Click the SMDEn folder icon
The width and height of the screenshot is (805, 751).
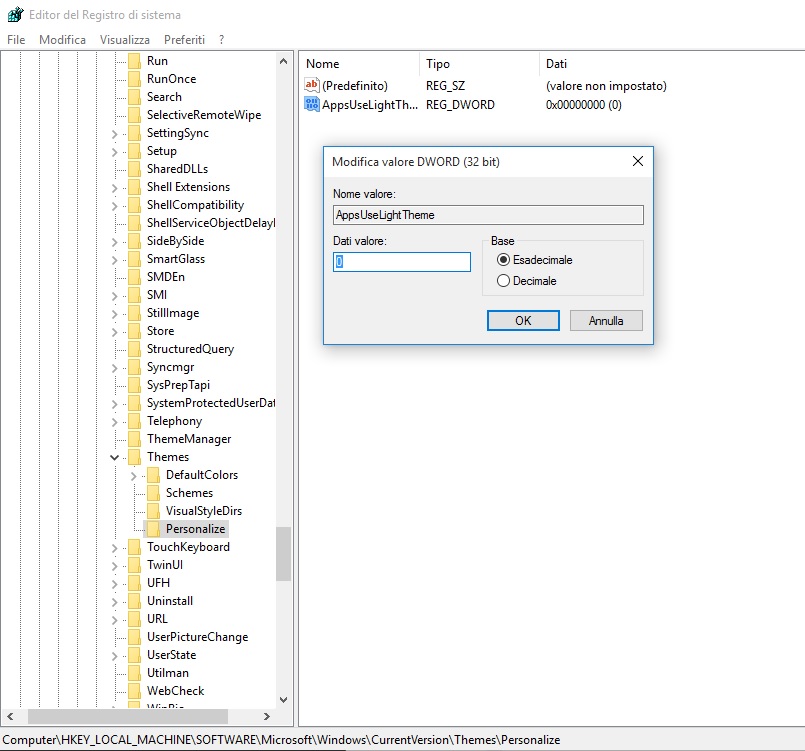click(x=135, y=277)
